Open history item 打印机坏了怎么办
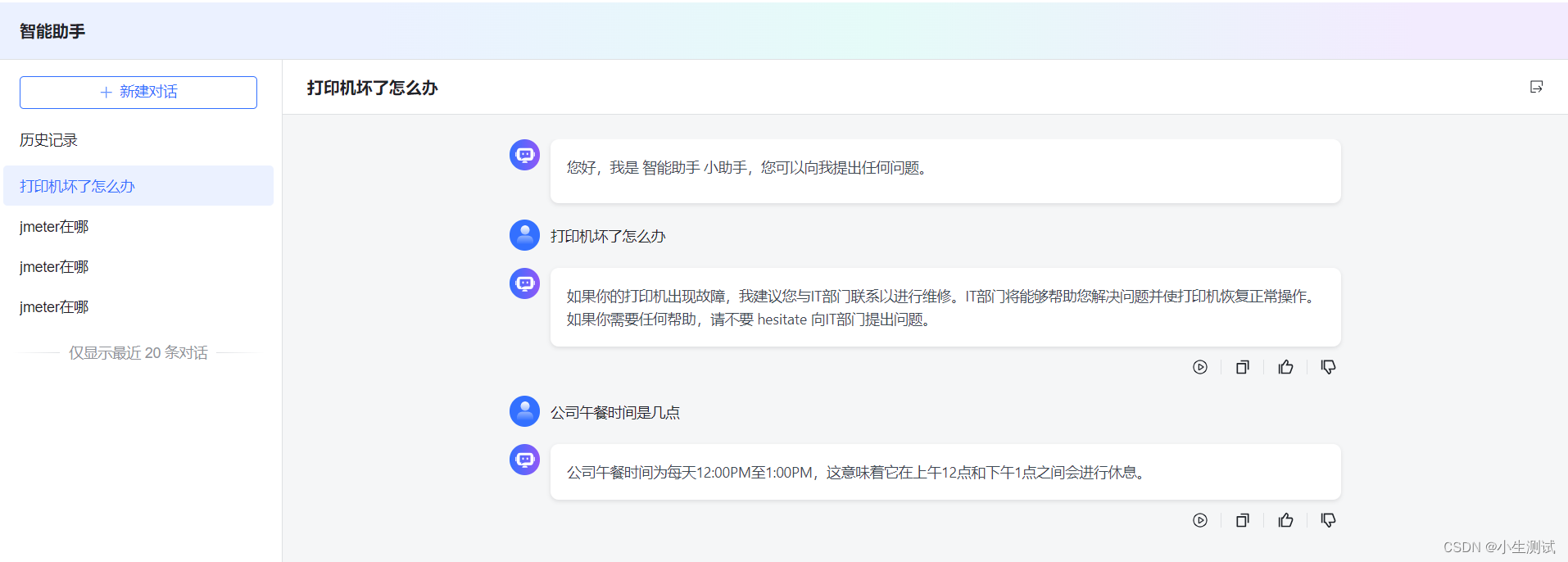 [x=138, y=186]
